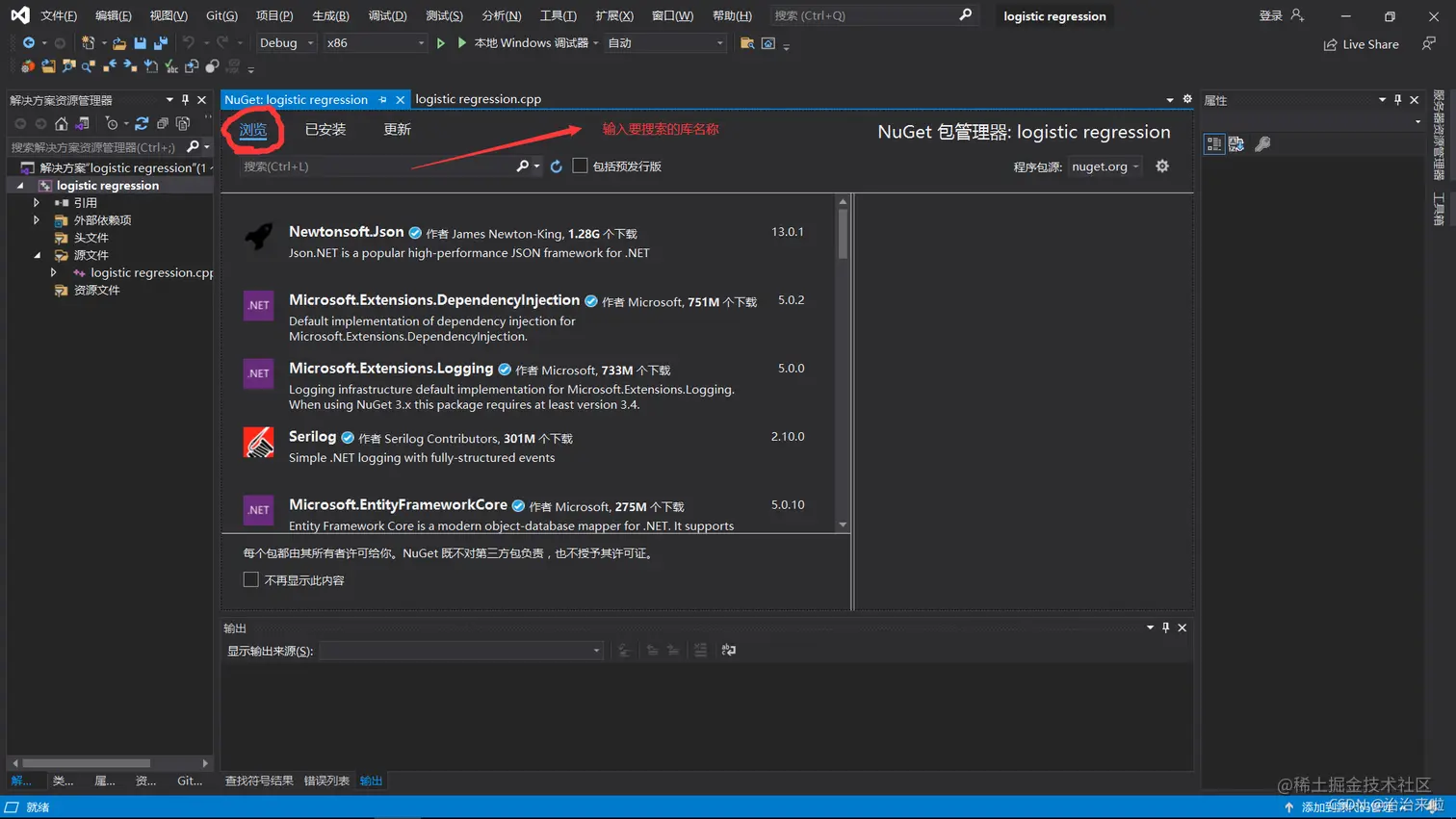Click the green Start Debugging play icon
1456x819 pixels.
coord(462,42)
